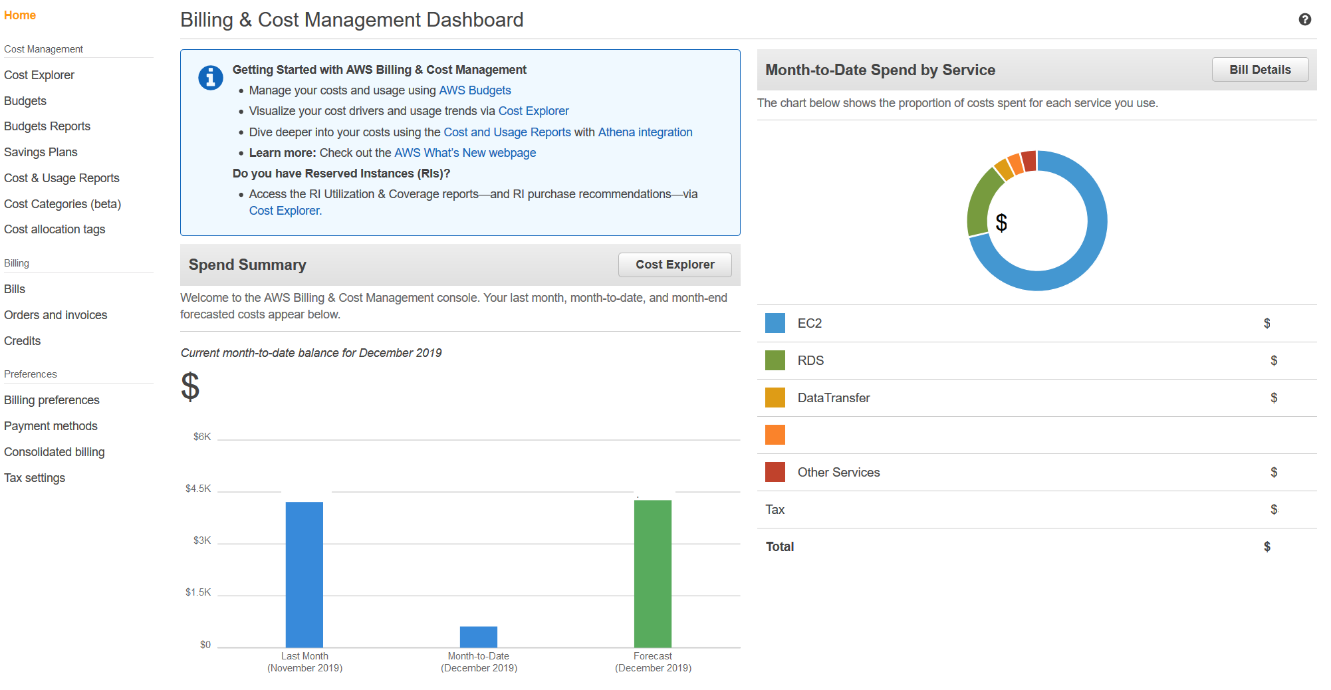This screenshot has height=690, width=1331.
Task: Click the EC2 service label
Action: (x=809, y=323)
